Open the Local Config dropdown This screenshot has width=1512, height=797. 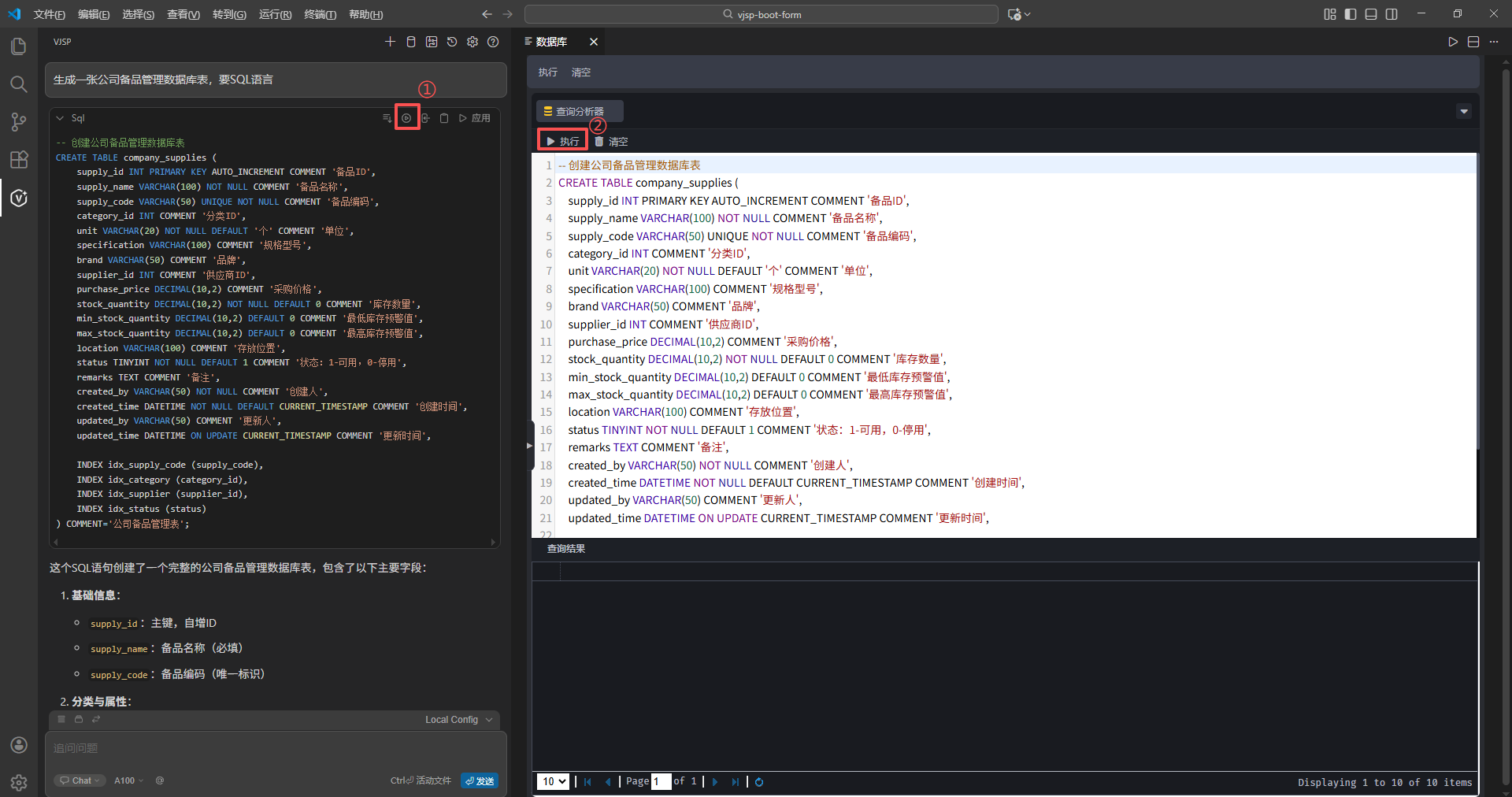pos(458,720)
